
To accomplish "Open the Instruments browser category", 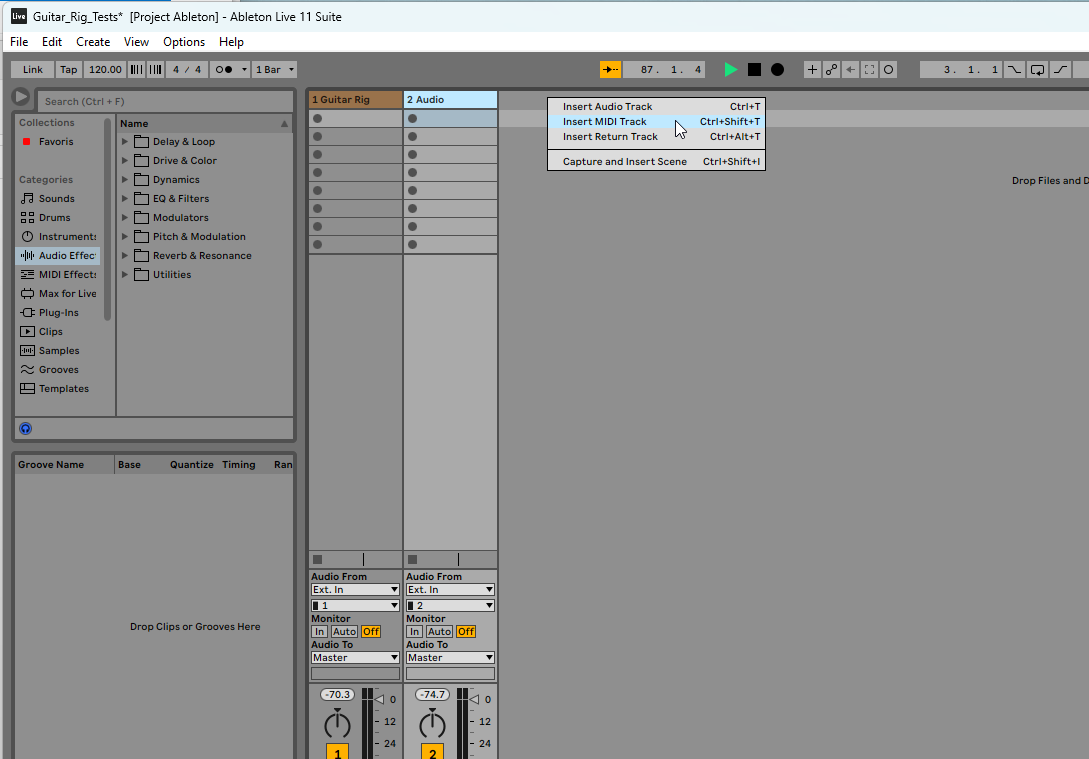I will [58, 237].
